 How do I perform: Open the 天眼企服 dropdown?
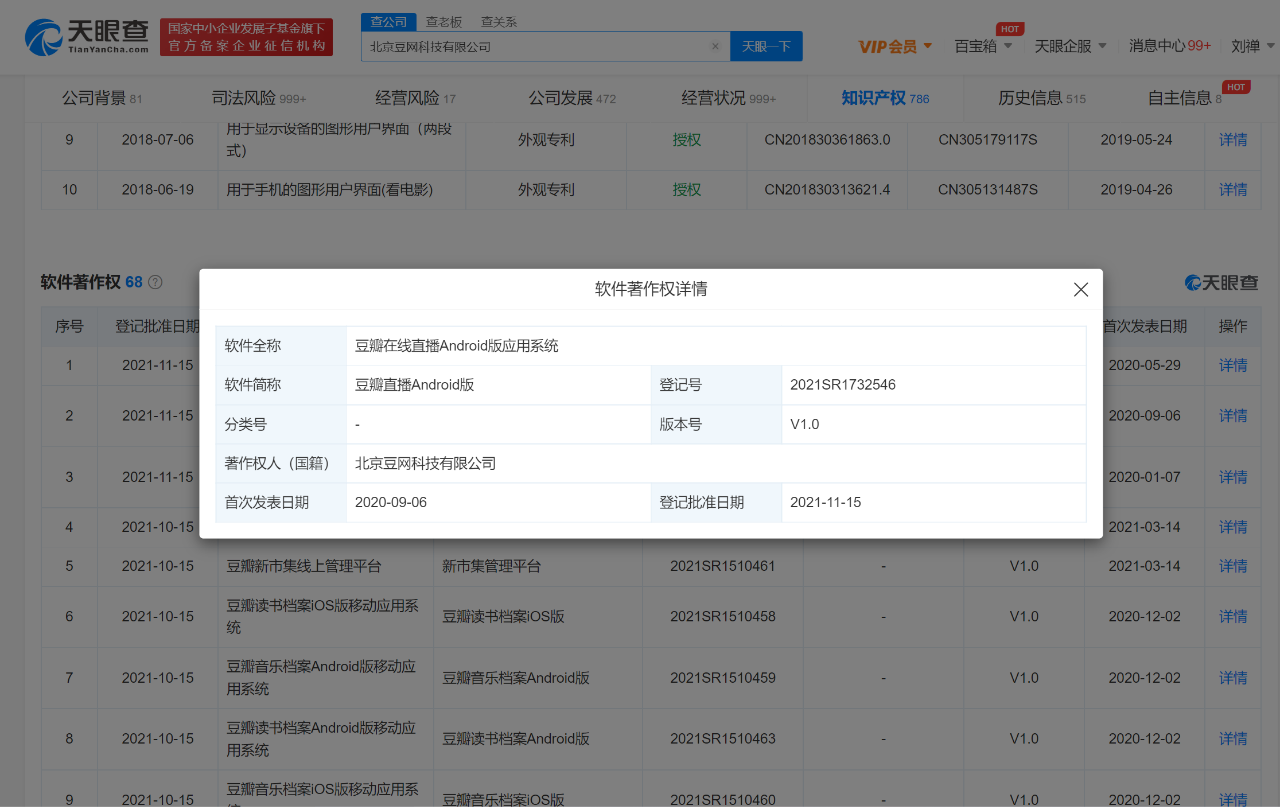coord(1070,46)
